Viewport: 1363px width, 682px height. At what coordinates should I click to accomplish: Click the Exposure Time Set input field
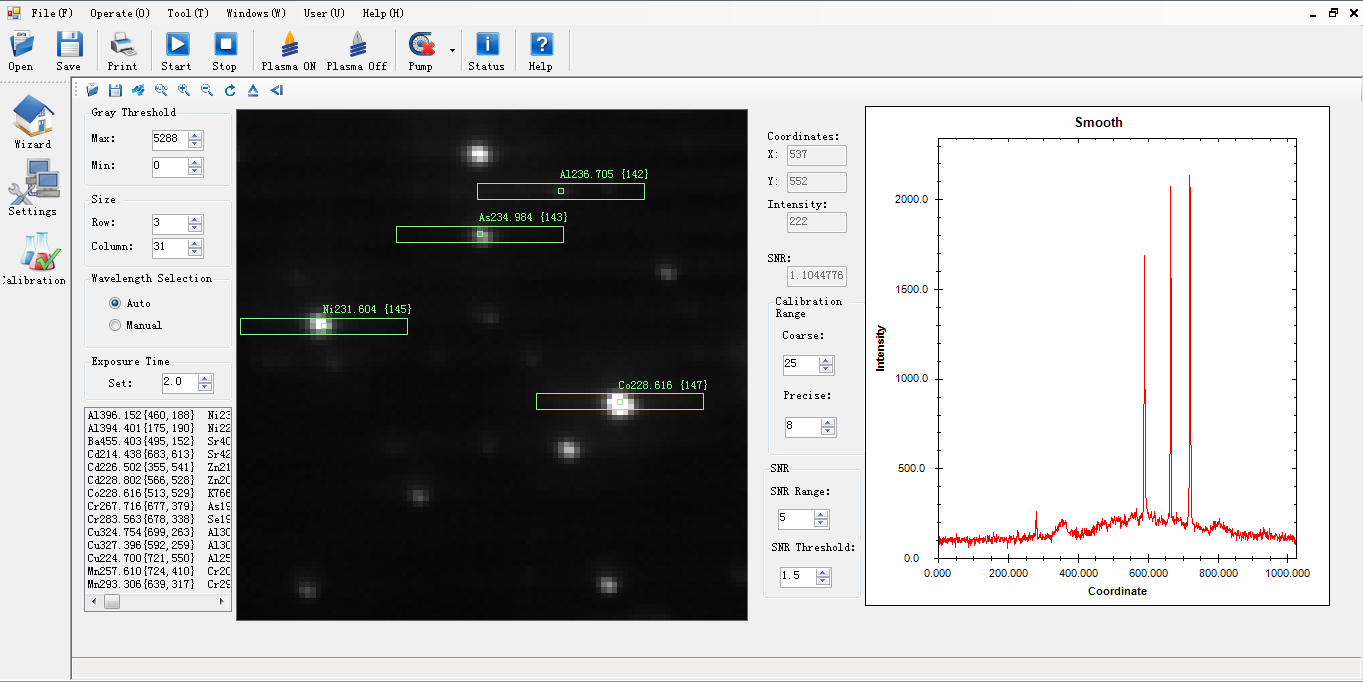pyautogui.click(x=180, y=382)
